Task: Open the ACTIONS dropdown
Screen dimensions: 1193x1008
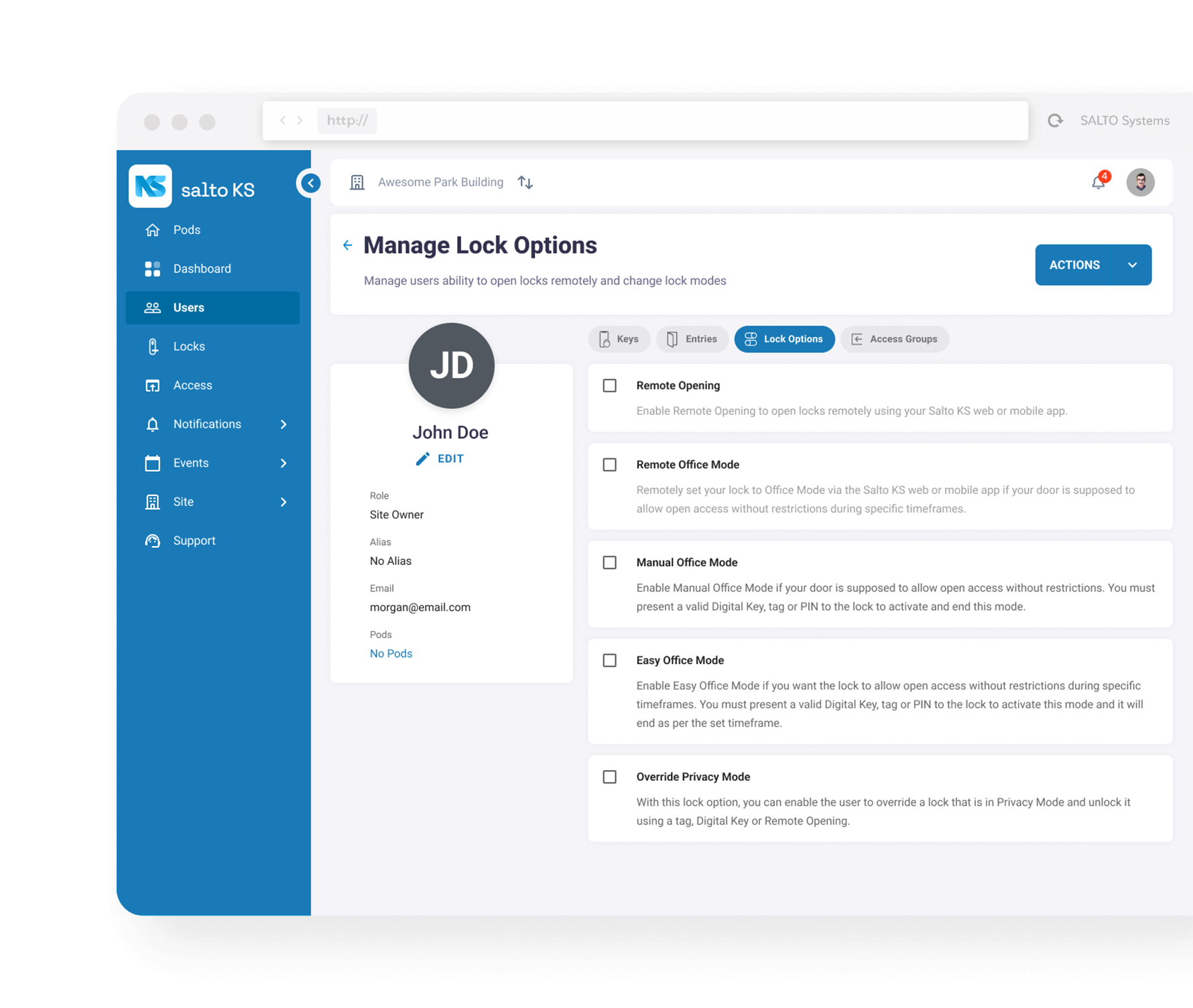Action: coord(1092,265)
